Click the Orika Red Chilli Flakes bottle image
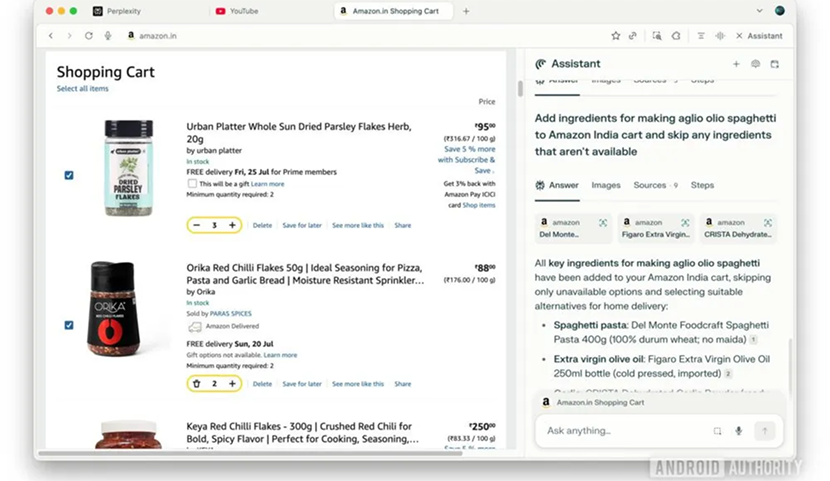Viewport: 830px width, 481px height. point(113,308)
